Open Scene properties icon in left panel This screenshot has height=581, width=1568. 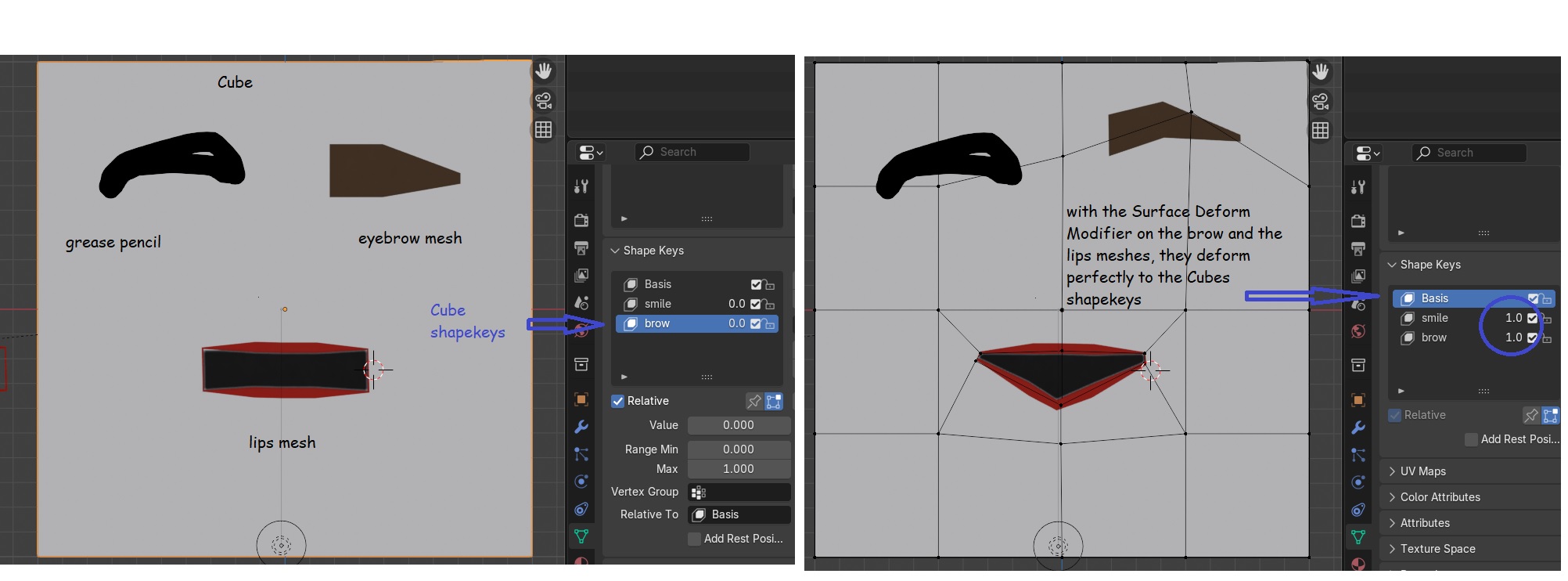tap(581, 303)
